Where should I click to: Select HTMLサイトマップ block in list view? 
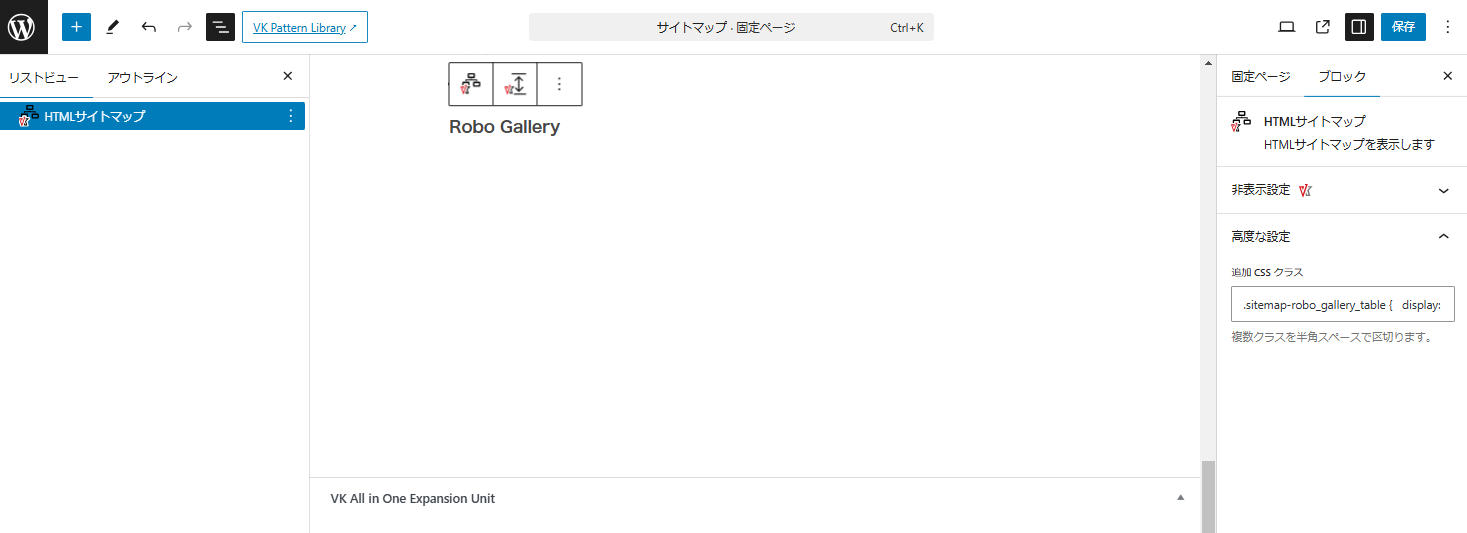[x=152, y=116]
